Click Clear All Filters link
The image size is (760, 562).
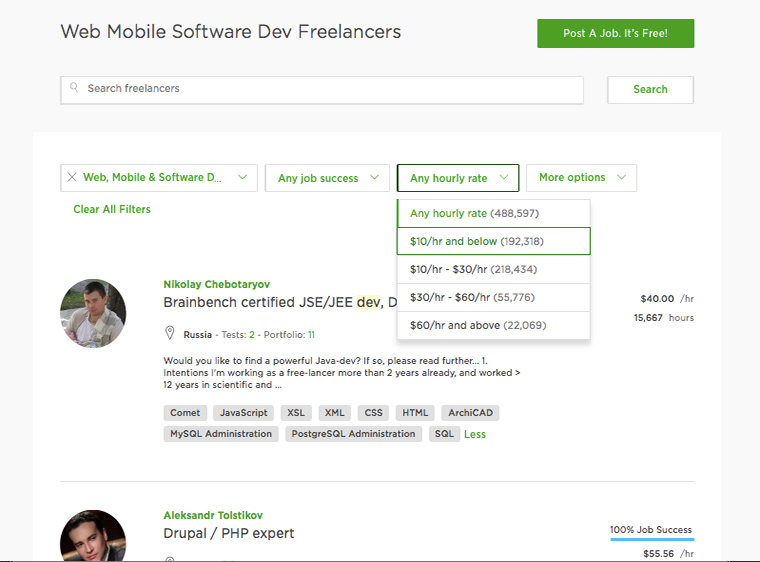pyautogui.click(x=112, y=209)
